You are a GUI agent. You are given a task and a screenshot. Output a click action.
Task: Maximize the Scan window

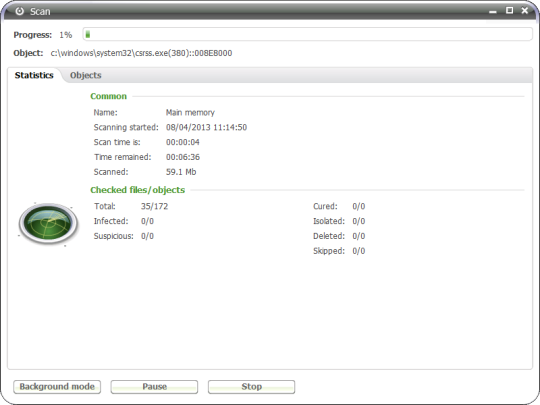[x=509, y=11]
